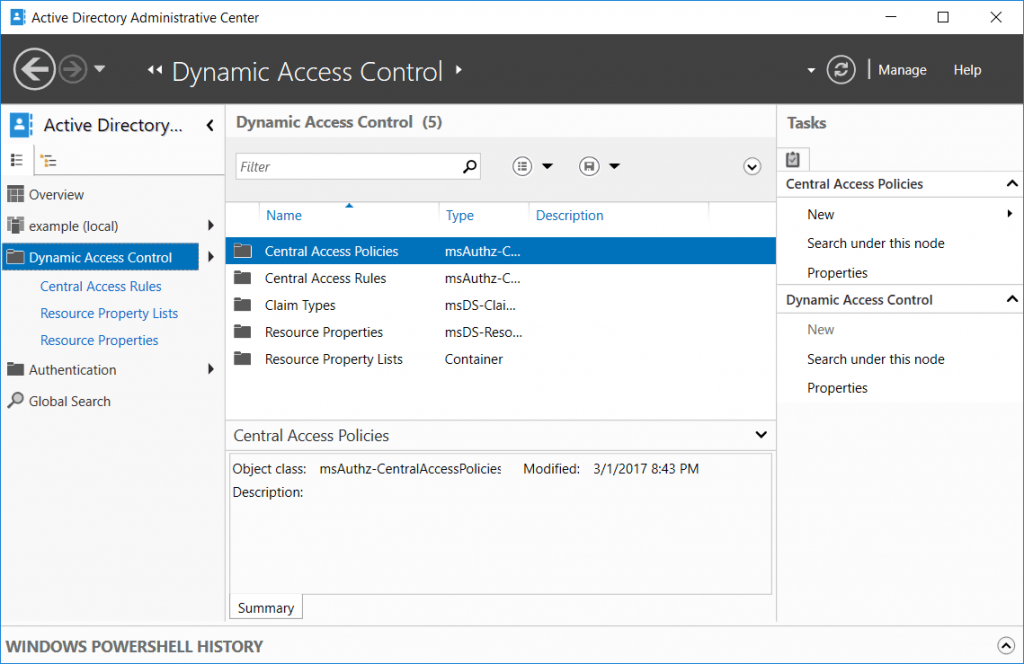Expand the Windows PowerShell History panel

pyautogui.click(x=1007, y=645)
